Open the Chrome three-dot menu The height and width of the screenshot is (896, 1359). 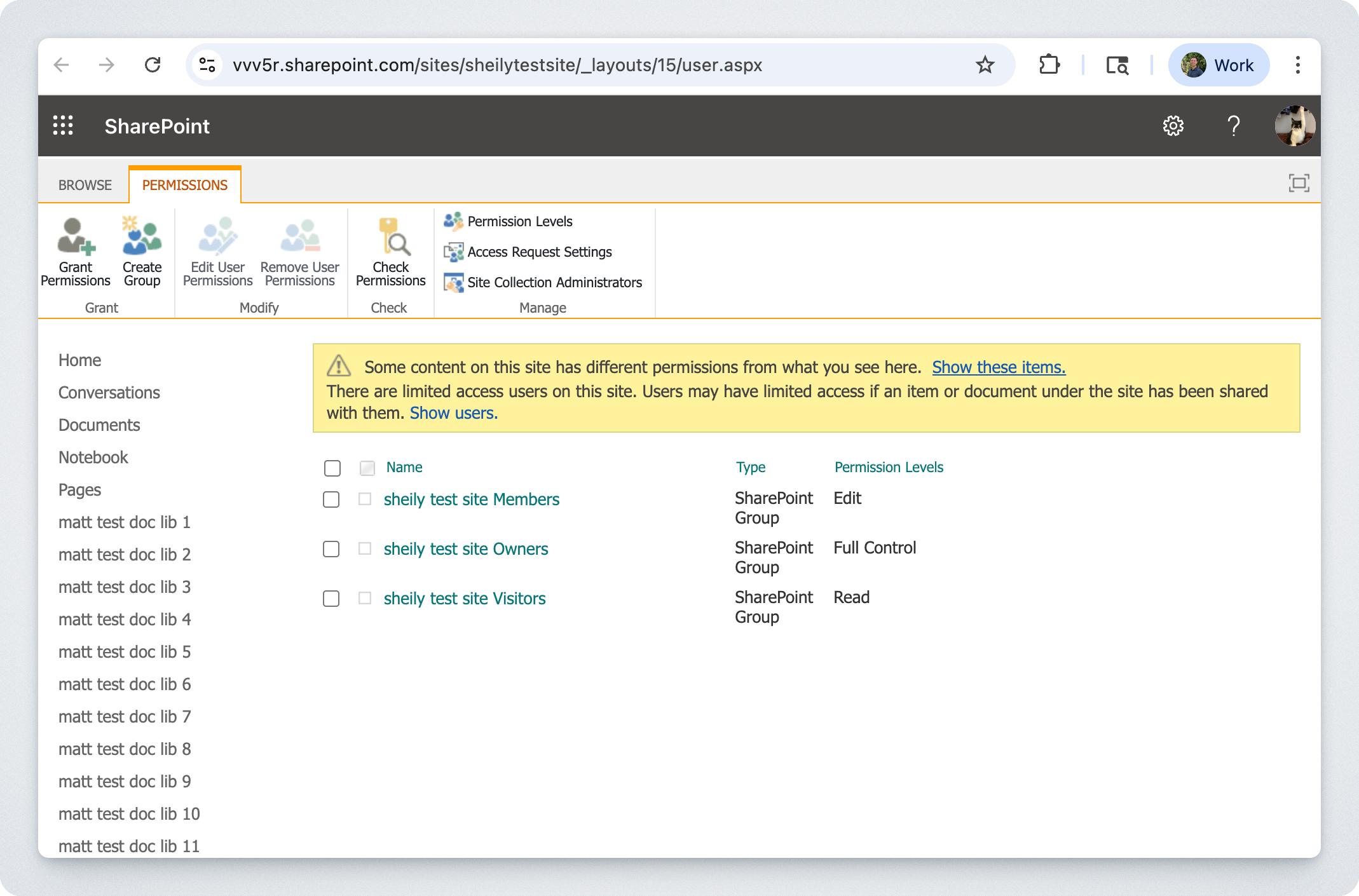(x=1297, y=65)
